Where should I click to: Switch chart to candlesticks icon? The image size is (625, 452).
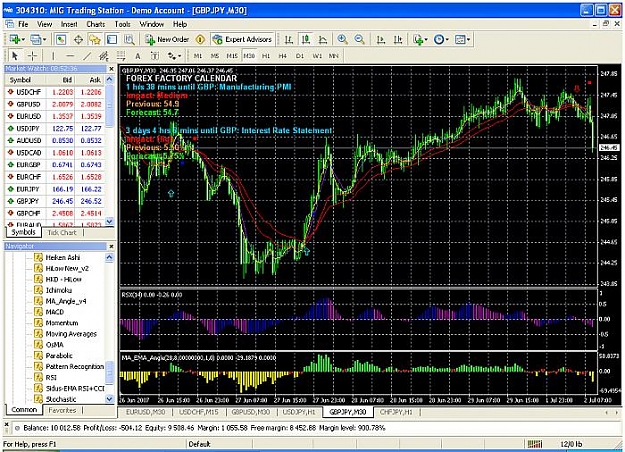click(x=306, y=39)
